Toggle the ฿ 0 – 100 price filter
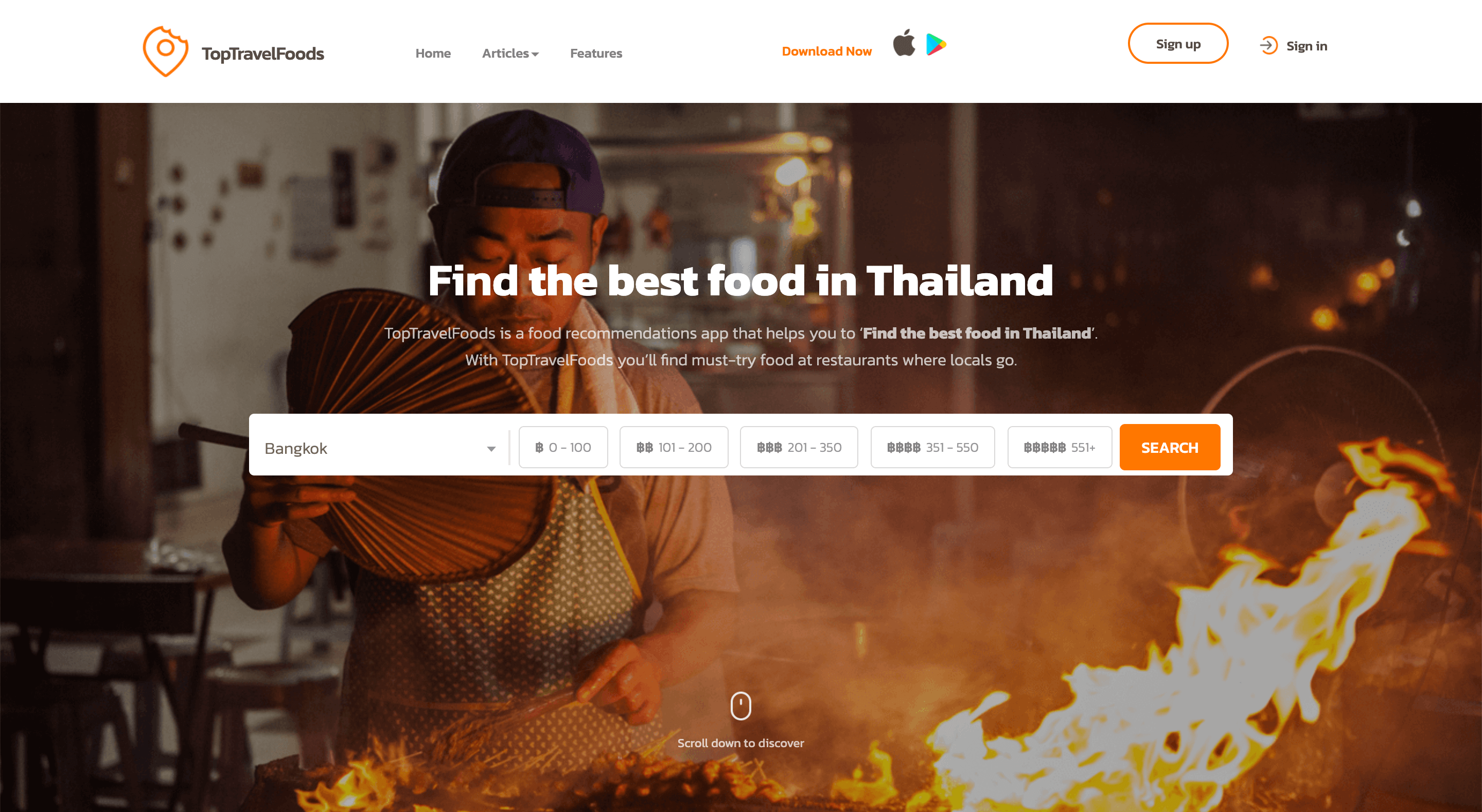This screenshot has width=1482, height=812. pyautogui.click(x=563, y=447)
